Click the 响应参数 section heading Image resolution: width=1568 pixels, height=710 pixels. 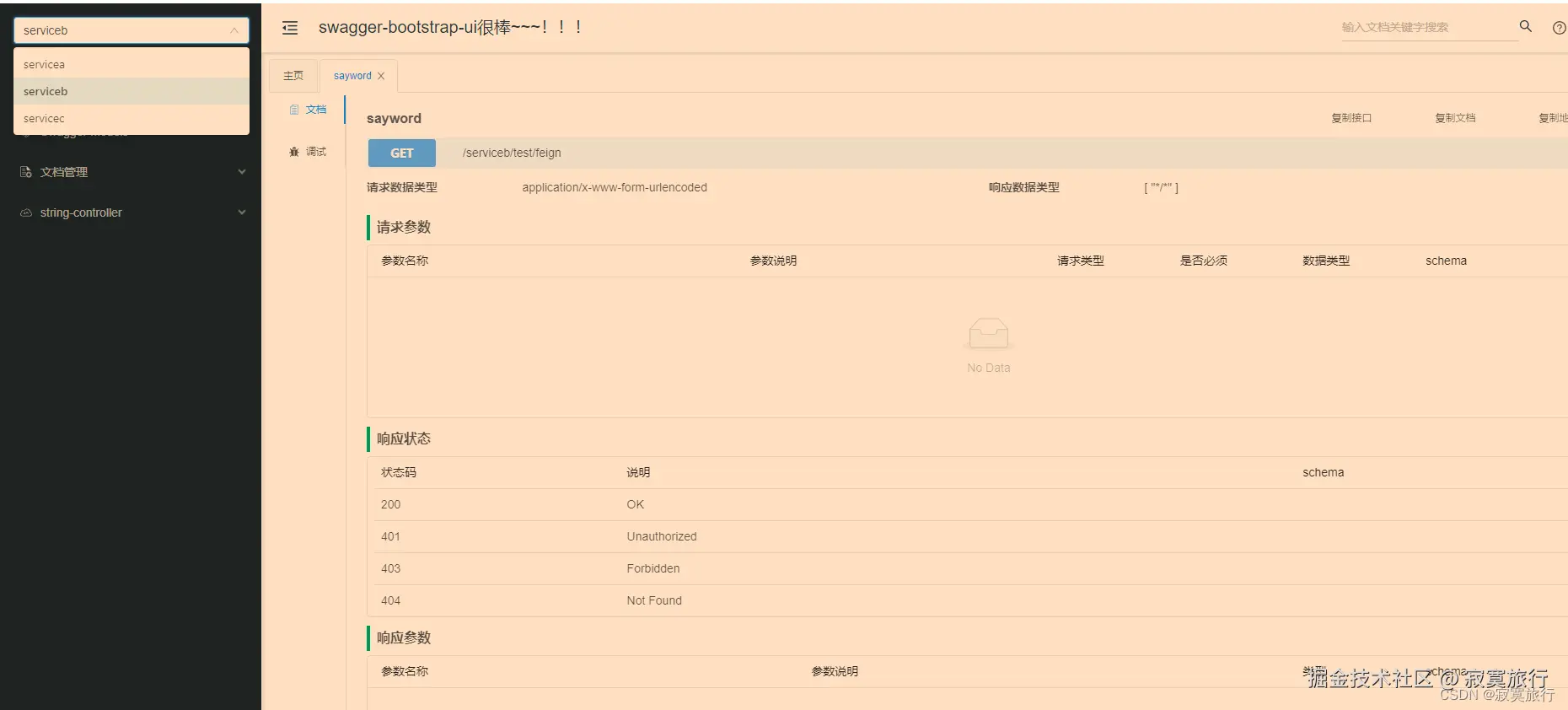click(404, 637)
